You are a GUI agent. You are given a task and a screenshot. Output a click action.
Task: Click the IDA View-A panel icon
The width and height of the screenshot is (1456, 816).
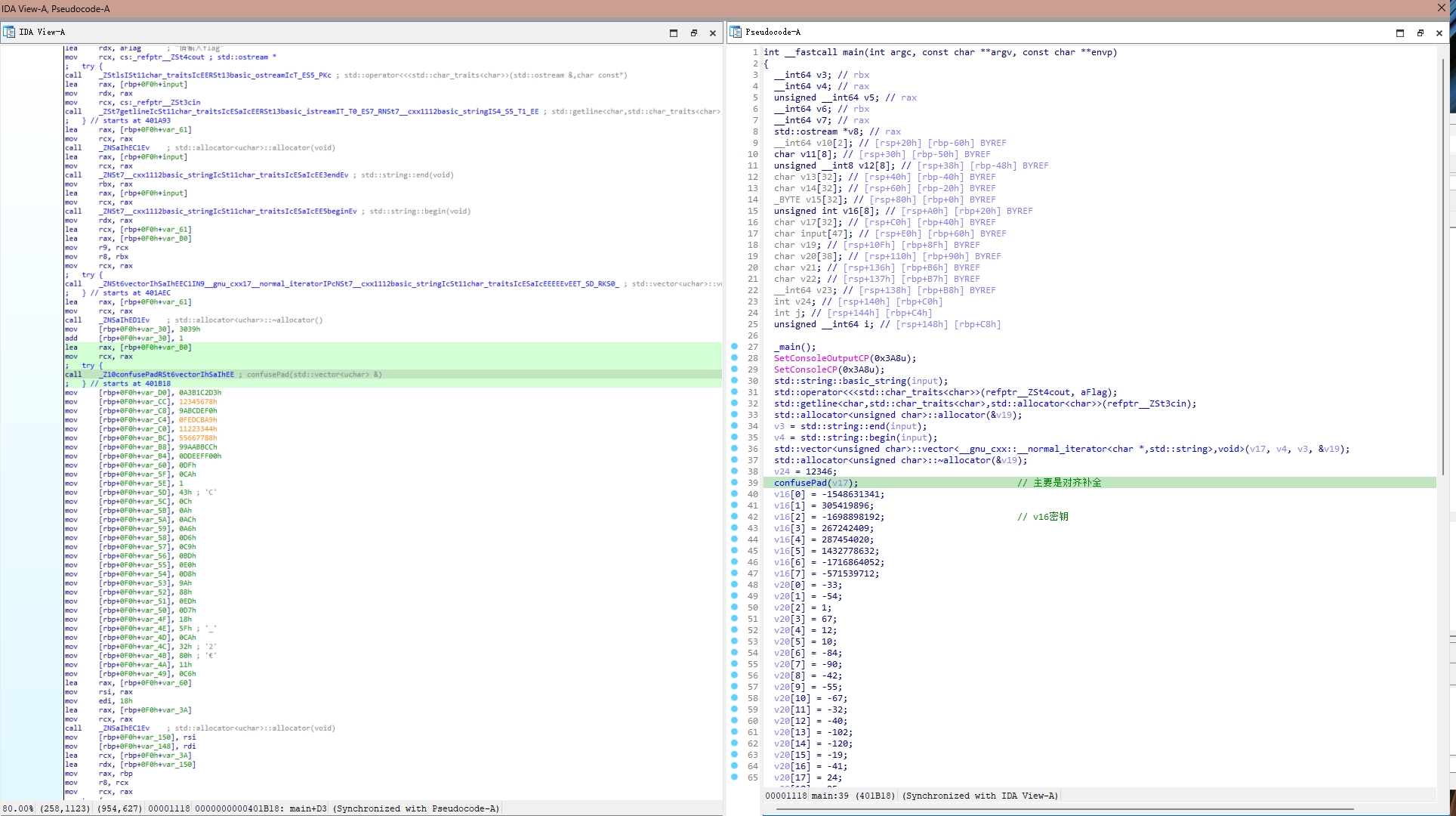tap(9, 32)
